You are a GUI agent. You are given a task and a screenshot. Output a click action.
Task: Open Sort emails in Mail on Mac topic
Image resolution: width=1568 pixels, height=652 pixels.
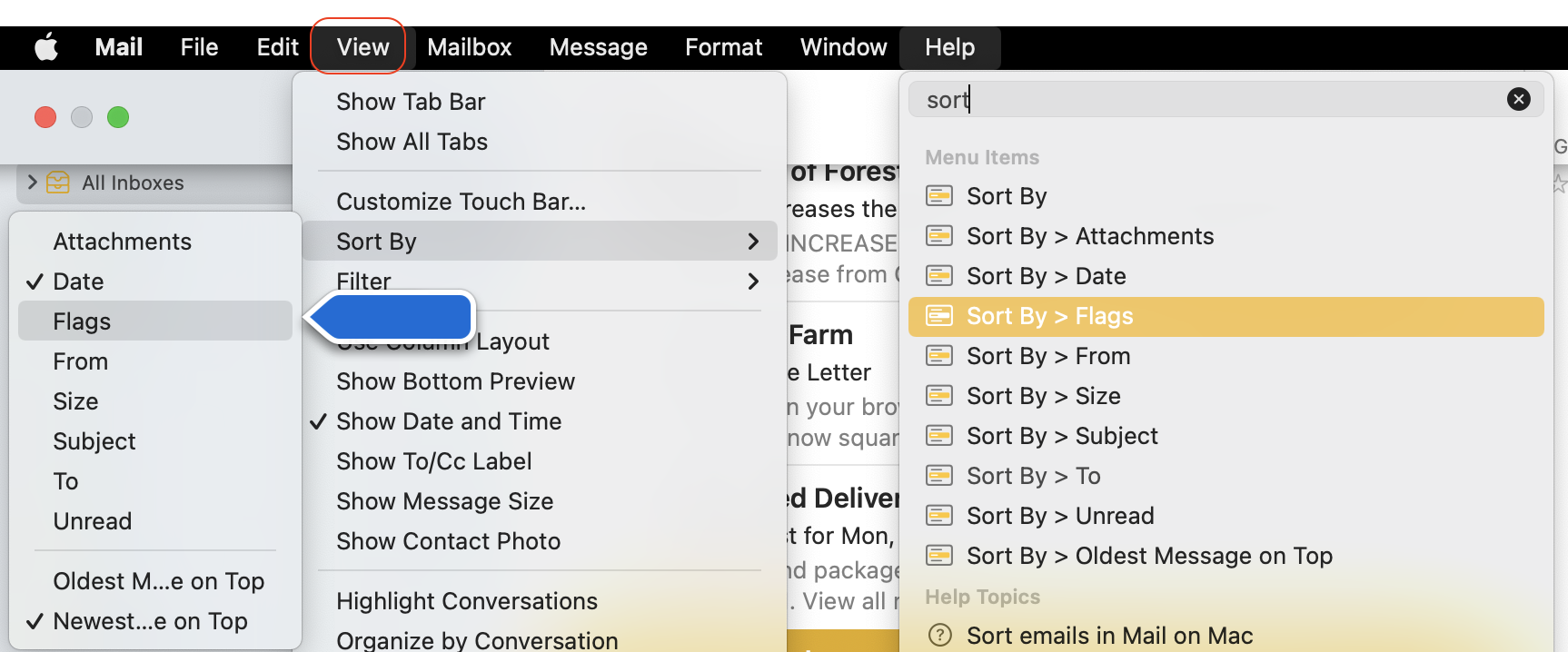(1226, 636)
